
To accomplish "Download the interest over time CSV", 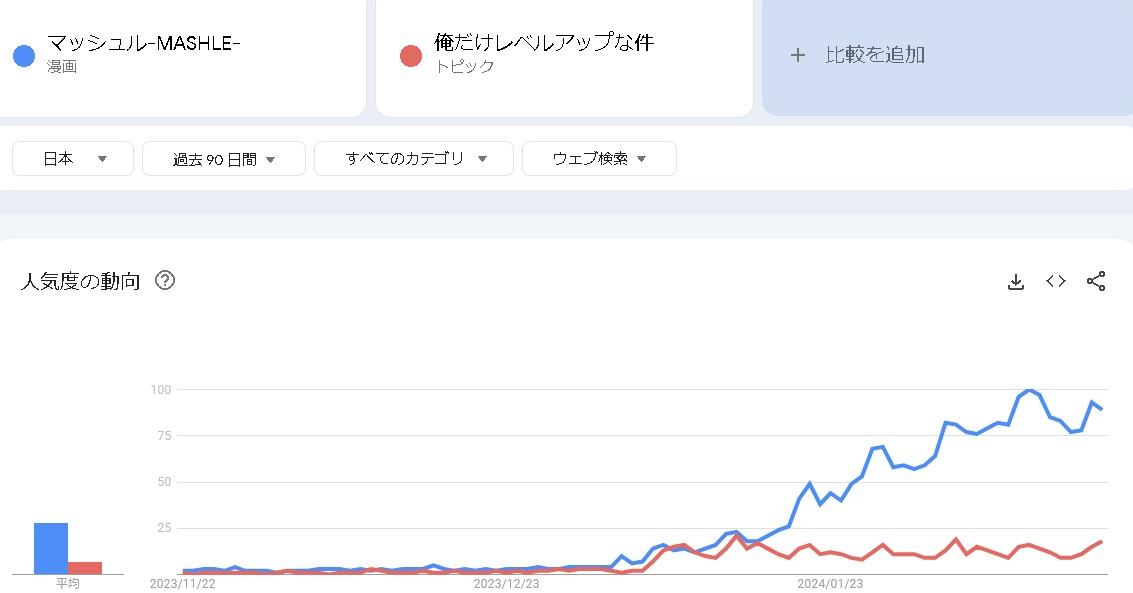I will [1016, 282].
